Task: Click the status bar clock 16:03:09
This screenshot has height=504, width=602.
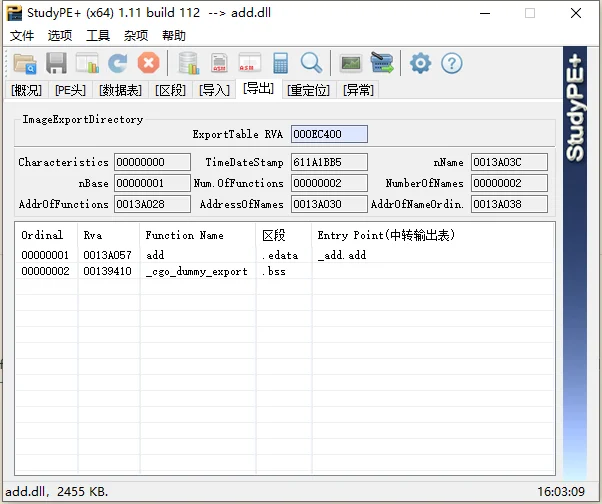Action: [561, 491]
